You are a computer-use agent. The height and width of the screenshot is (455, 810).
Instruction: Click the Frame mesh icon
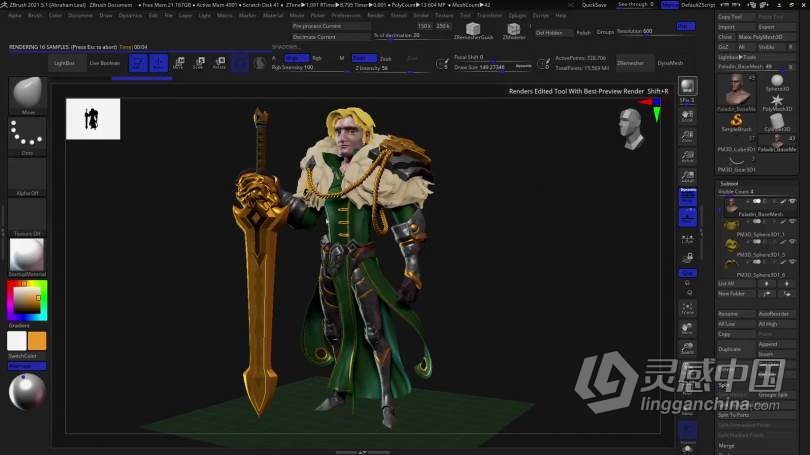point(688,308)
